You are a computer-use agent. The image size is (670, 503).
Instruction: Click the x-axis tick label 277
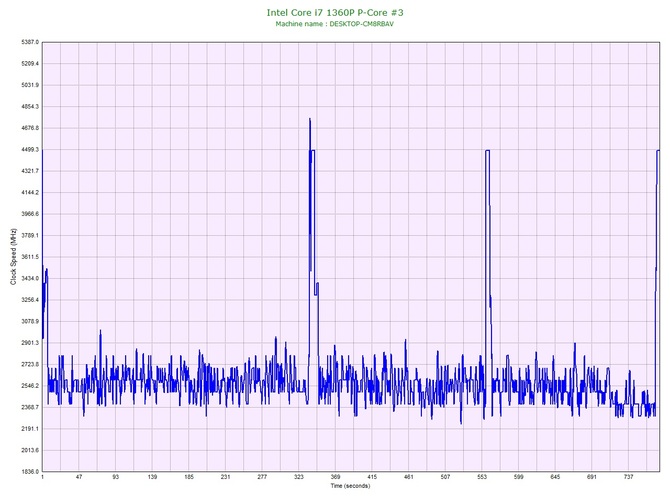coord(262,477)
